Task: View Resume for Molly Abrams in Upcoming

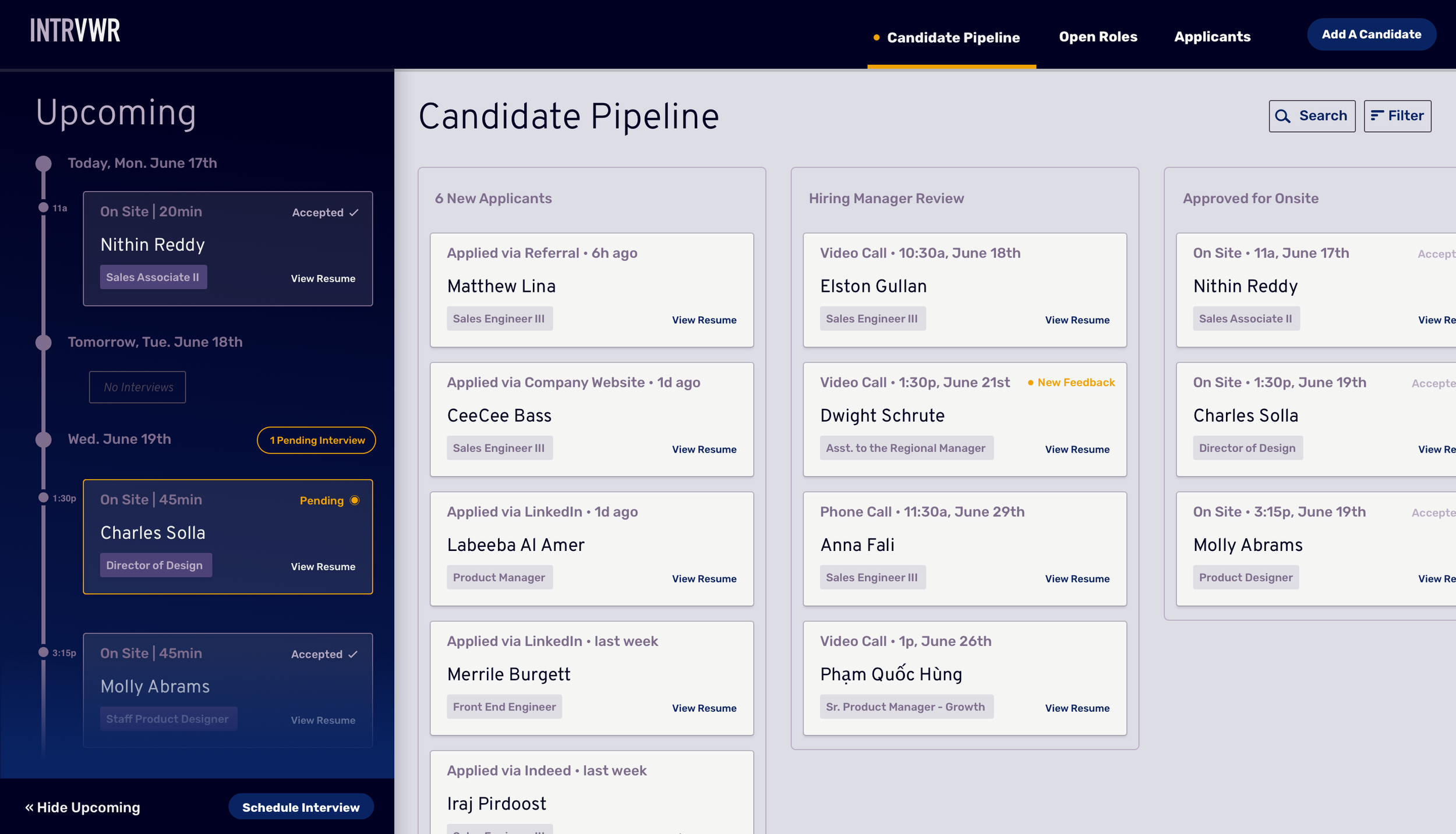Action: point(323,720)
